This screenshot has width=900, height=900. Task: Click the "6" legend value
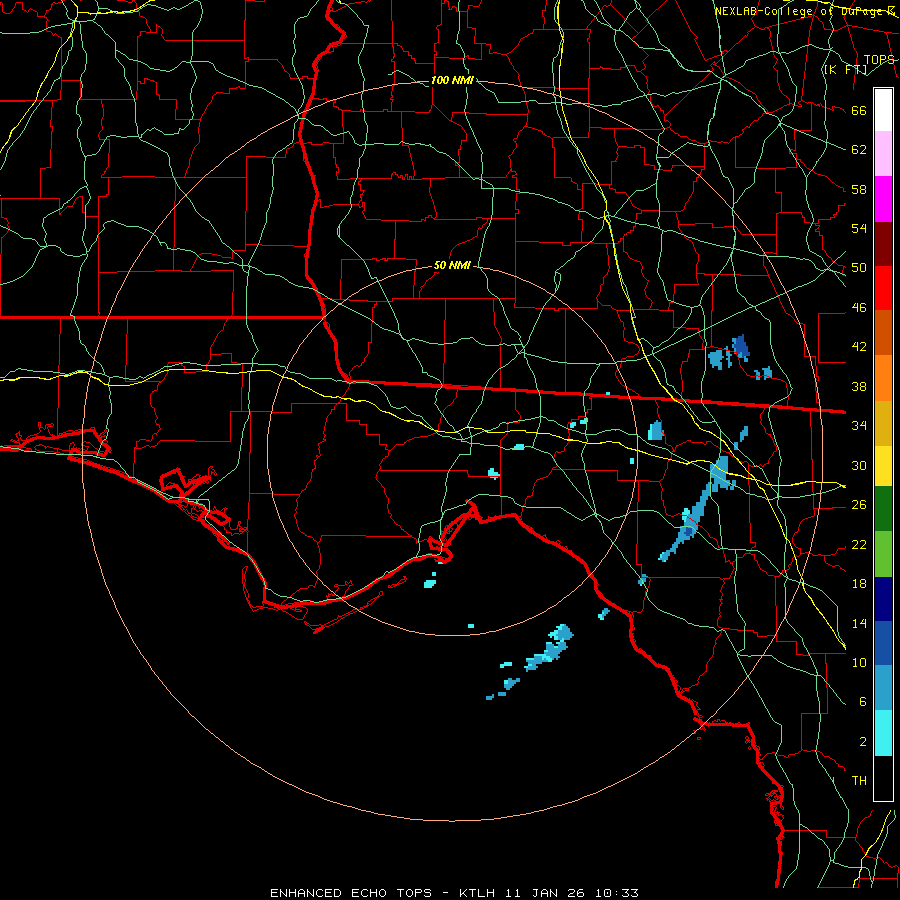[863, 703]
